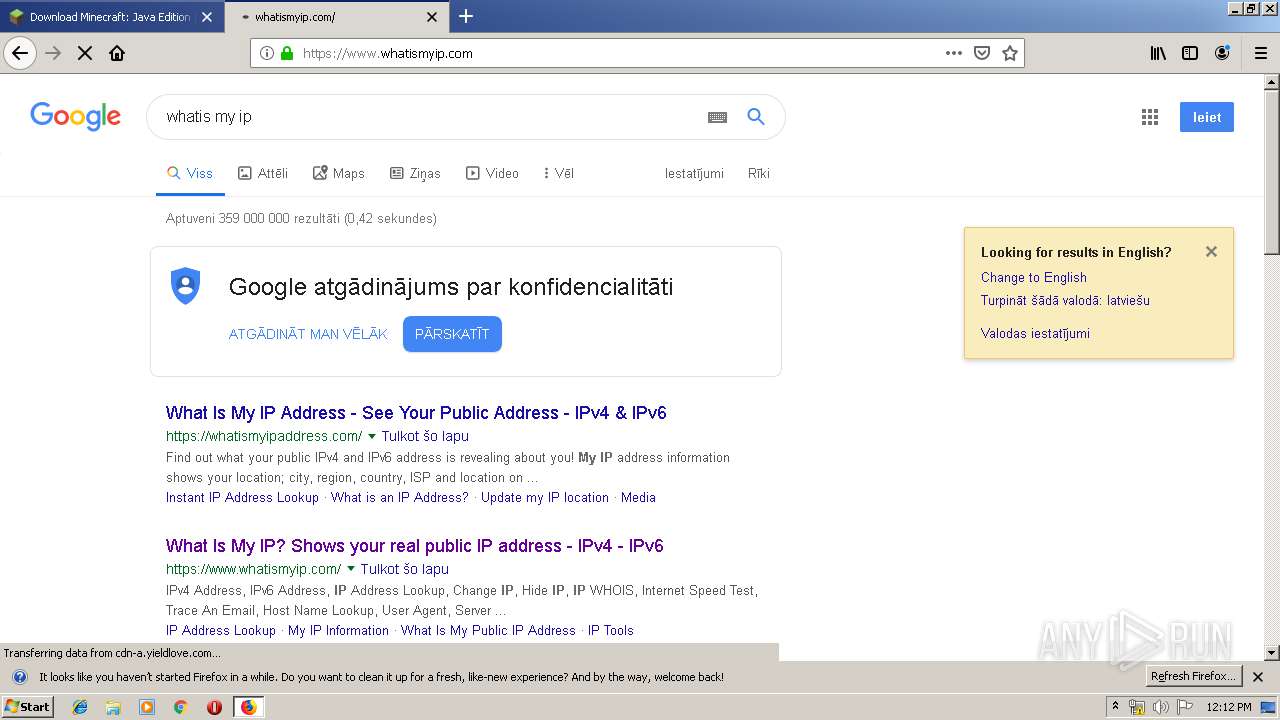Open the Firefox home page

click(117, 53)
